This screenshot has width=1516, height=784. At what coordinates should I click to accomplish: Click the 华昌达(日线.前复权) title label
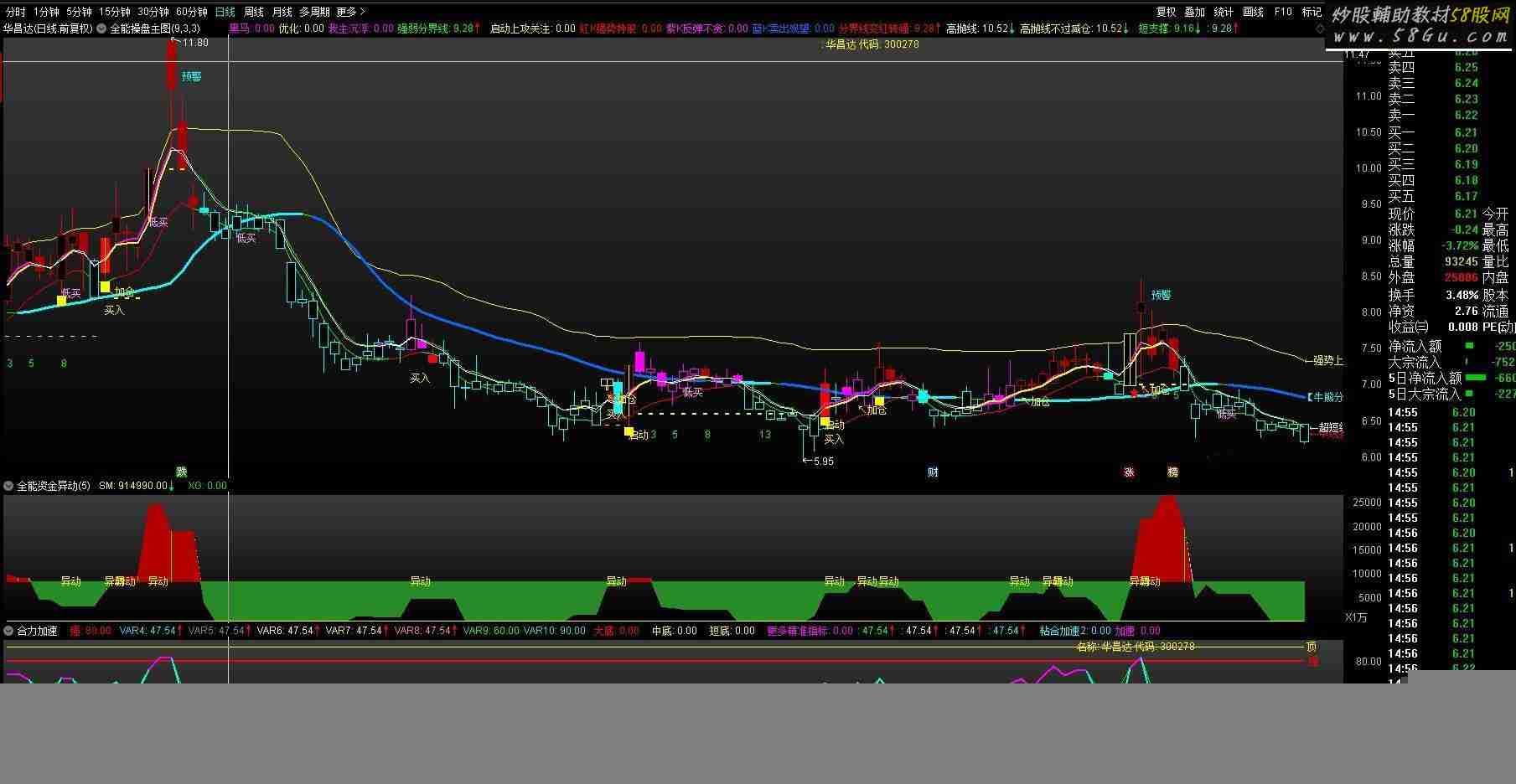(x=48, y=28)
